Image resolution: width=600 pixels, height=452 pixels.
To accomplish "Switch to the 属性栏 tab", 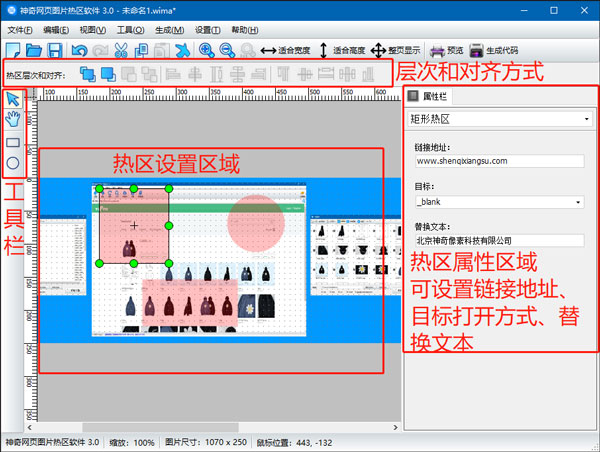I will click(x=428, y=96).
